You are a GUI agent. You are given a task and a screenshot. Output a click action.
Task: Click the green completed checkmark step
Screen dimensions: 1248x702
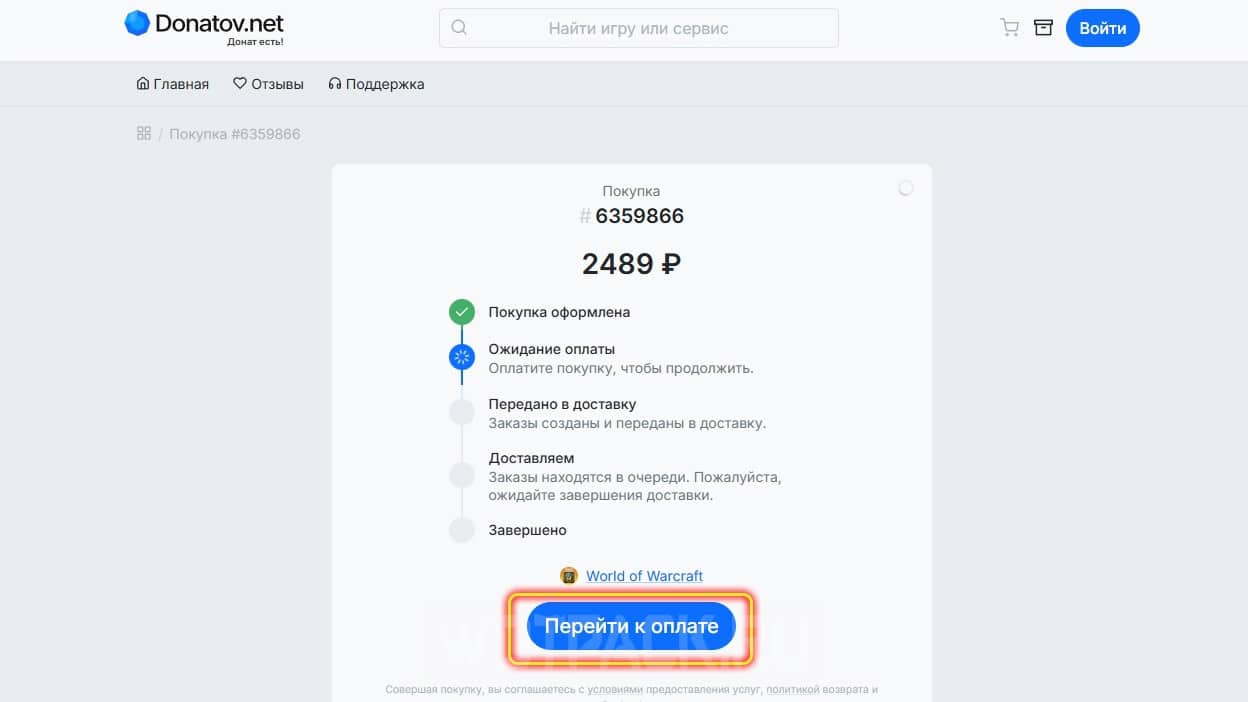pyautogui.click(x=461, y=312)
